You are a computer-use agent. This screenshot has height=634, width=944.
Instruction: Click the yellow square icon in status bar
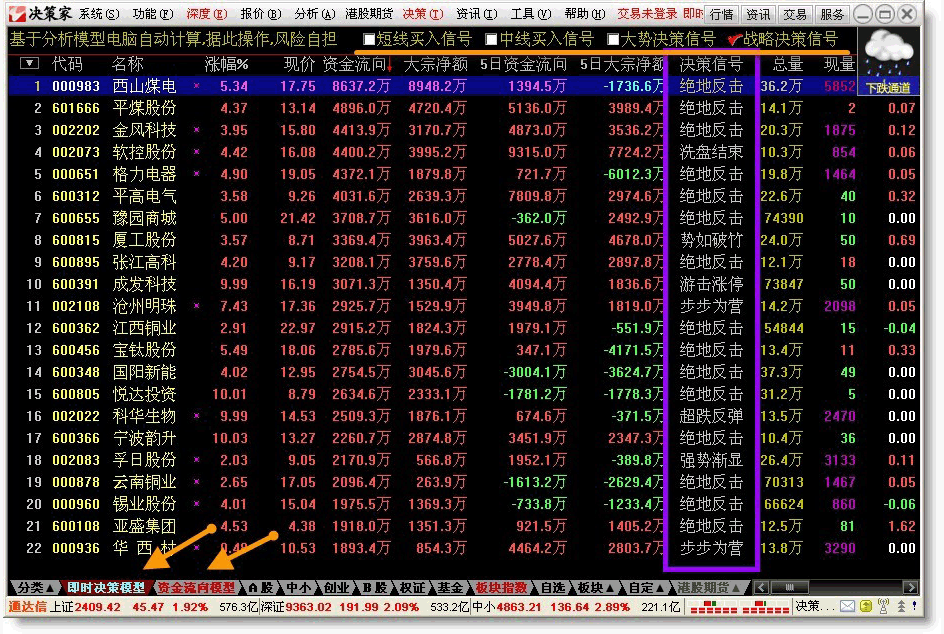click(x=865, y=606)
